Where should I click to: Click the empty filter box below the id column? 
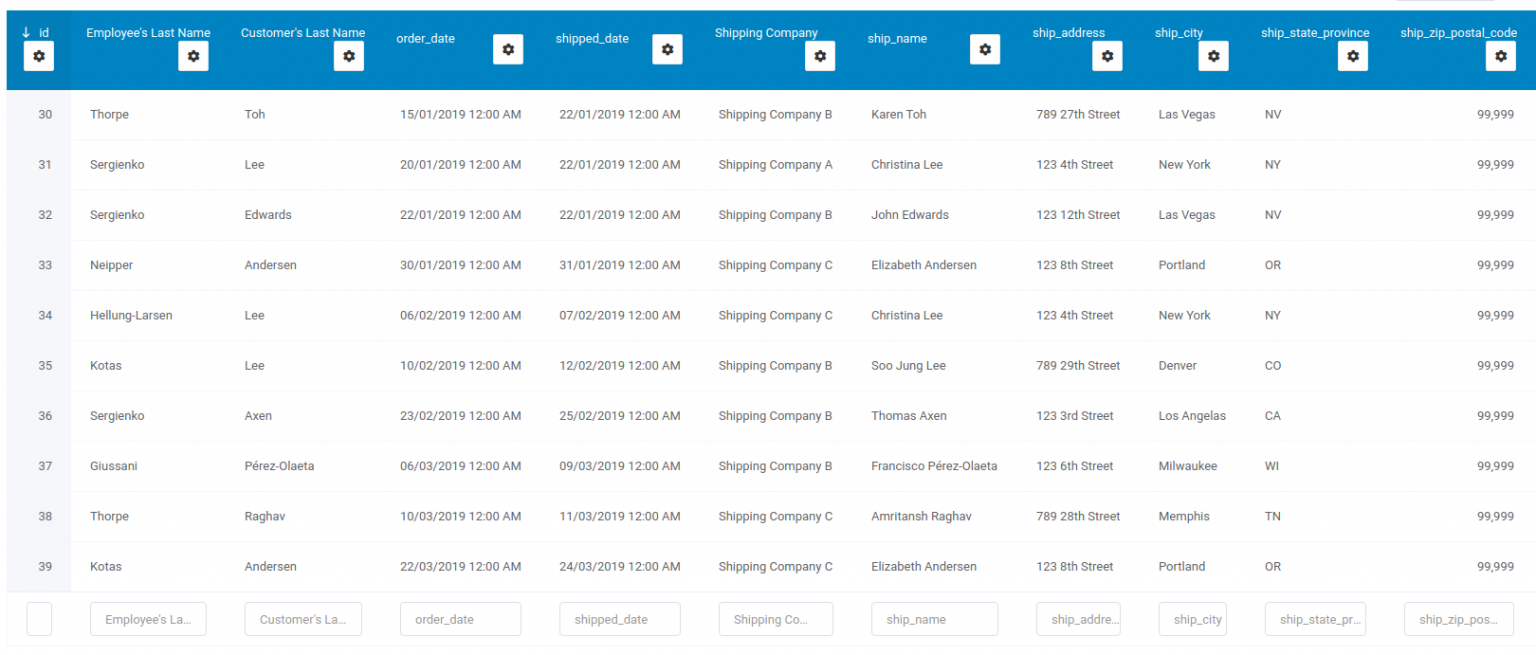[39, 618]
